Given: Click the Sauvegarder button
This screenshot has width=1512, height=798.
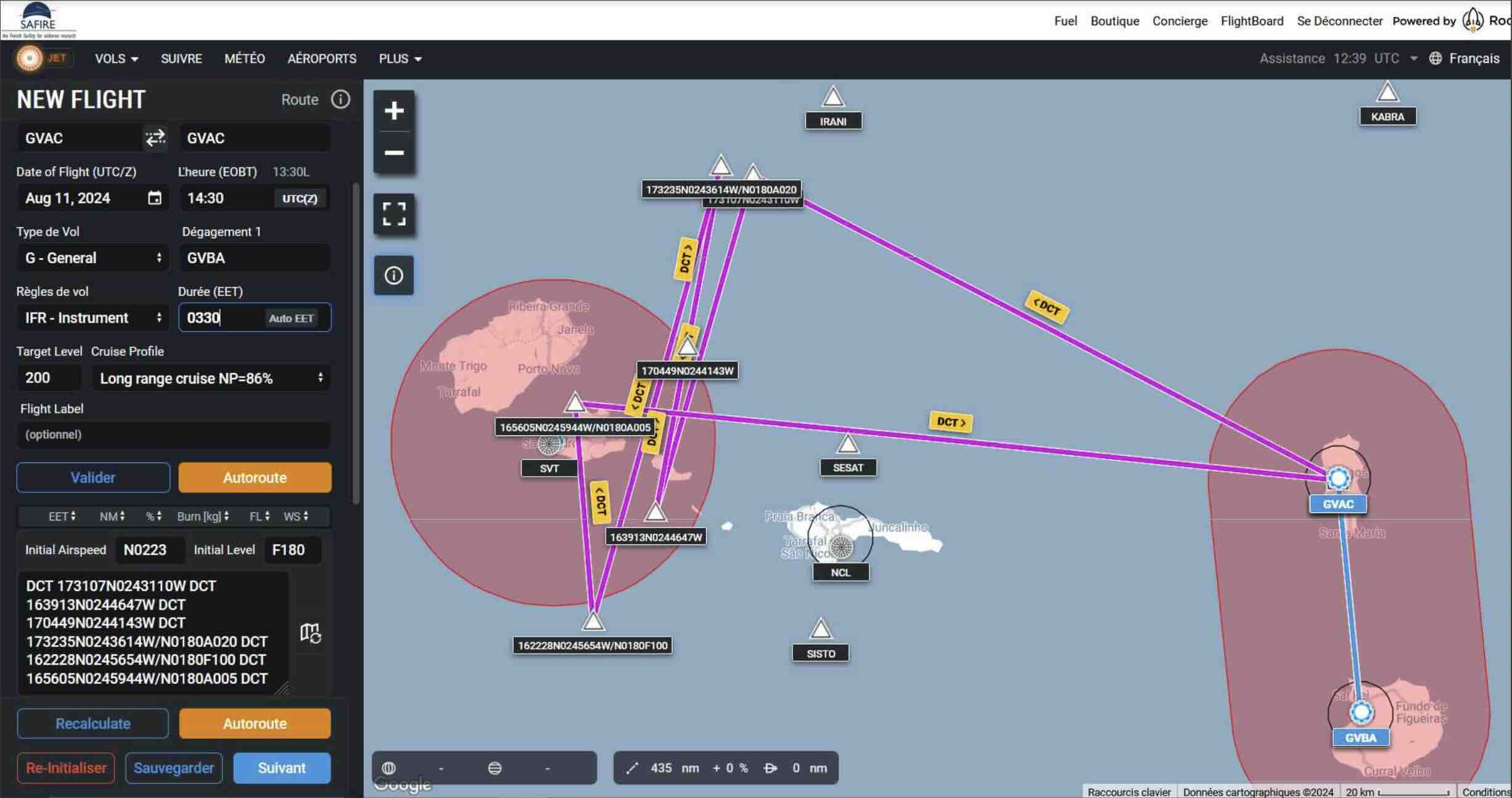Looking at the screenshot, I should pyautogui.click(x=174, y=768).
